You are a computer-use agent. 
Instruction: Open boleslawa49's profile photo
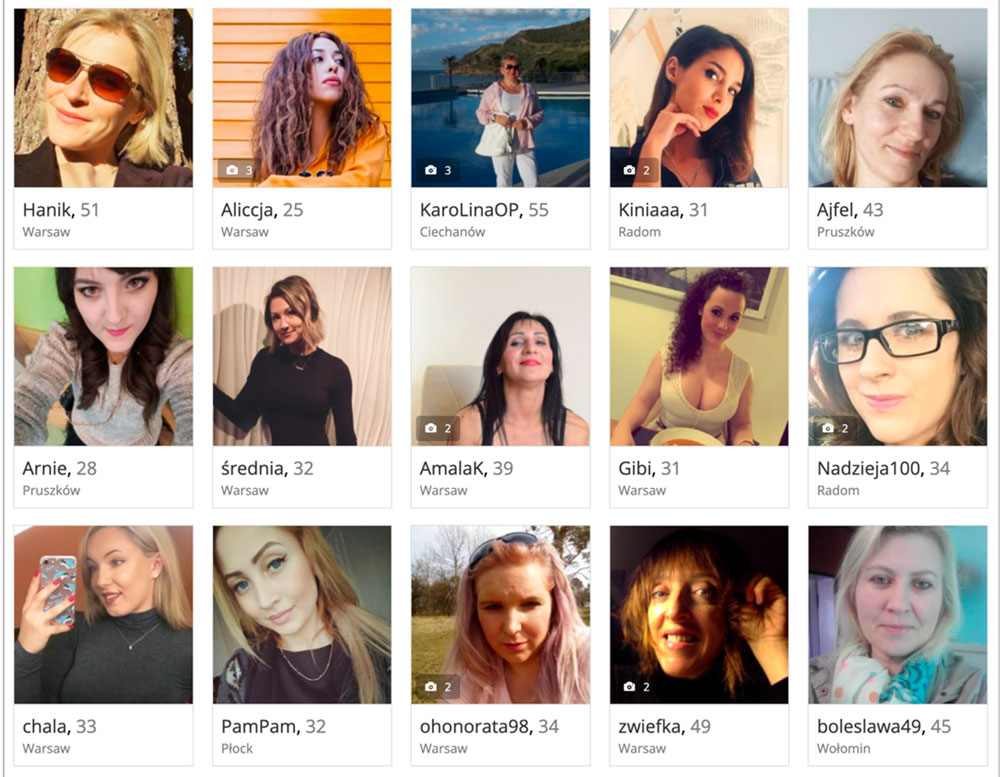(897, 614)
